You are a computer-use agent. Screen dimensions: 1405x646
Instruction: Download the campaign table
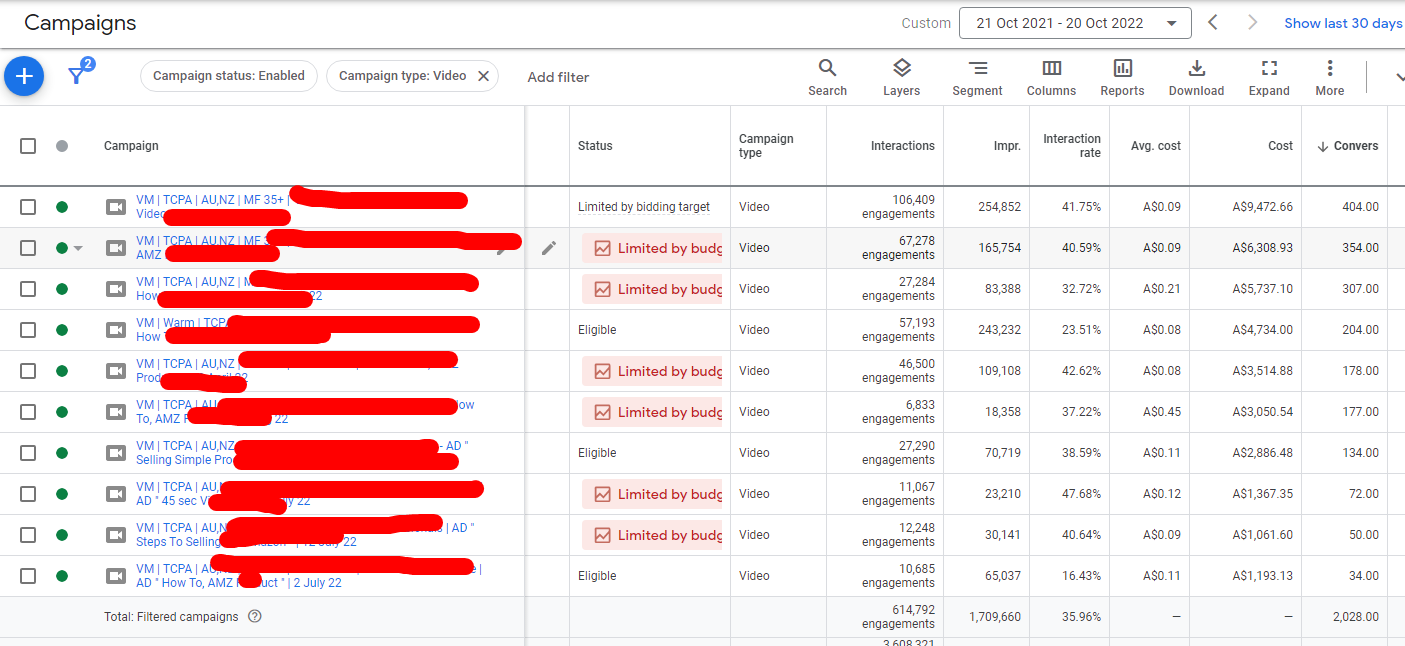pyautogui.click(x=1196, y=77)
